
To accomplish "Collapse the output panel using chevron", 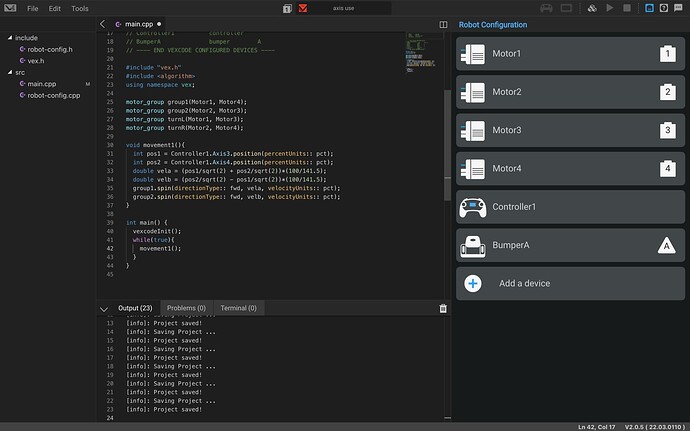I will tap(104, 309).
